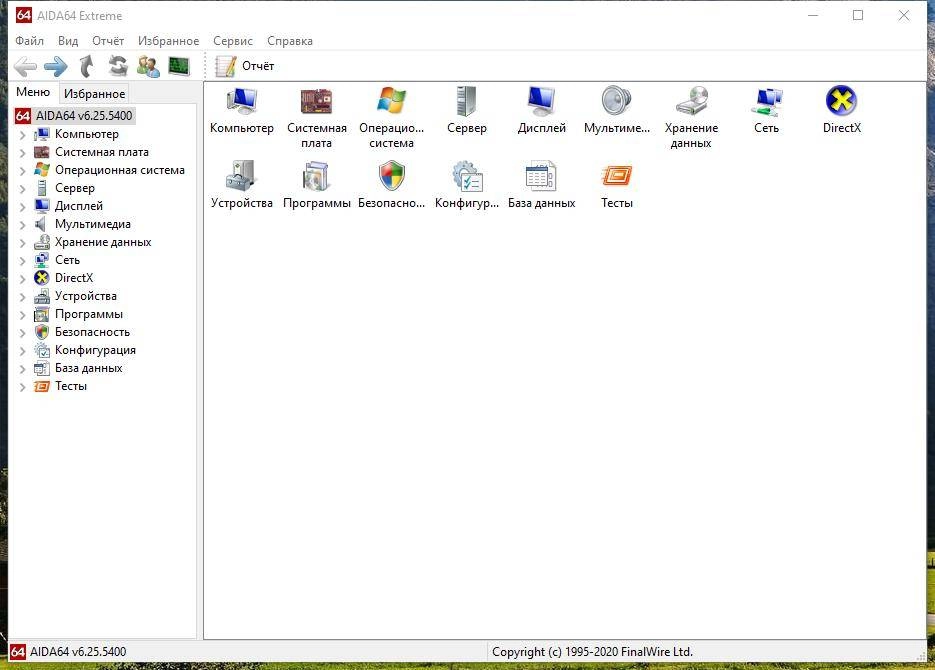Image resolution: width=935 pixels, height=670 pixels.
Task: Expand the Мультимедиа tree node
Action: 23,225
